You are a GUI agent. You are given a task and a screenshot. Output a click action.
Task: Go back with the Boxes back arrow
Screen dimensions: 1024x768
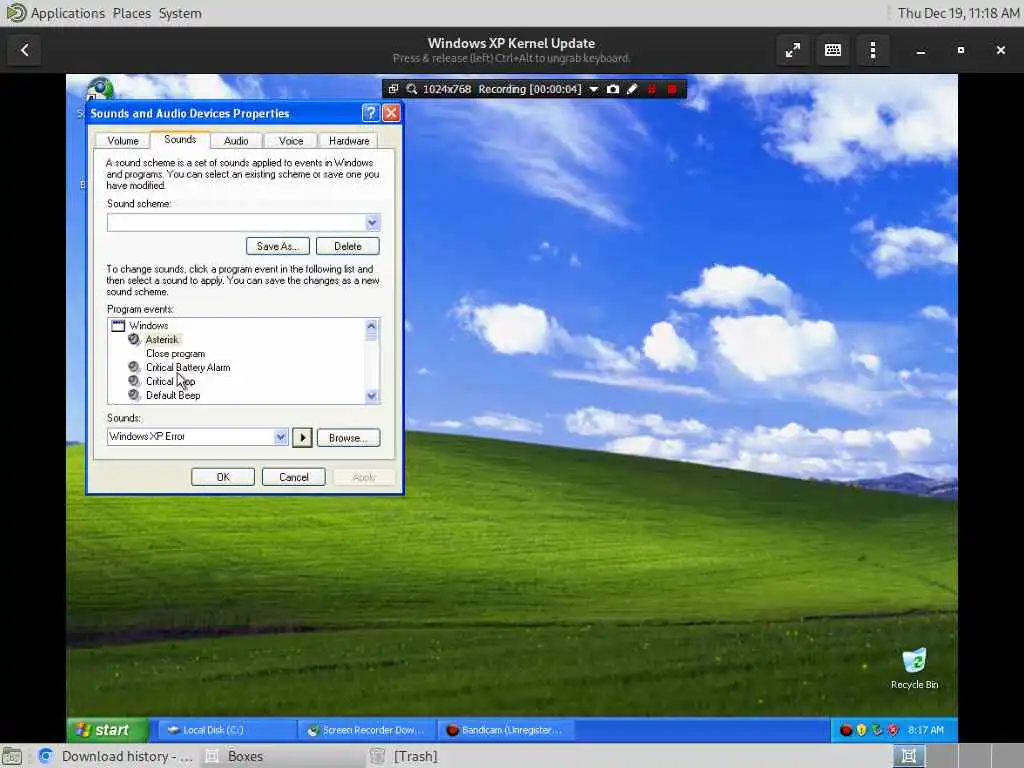[24, 50]
